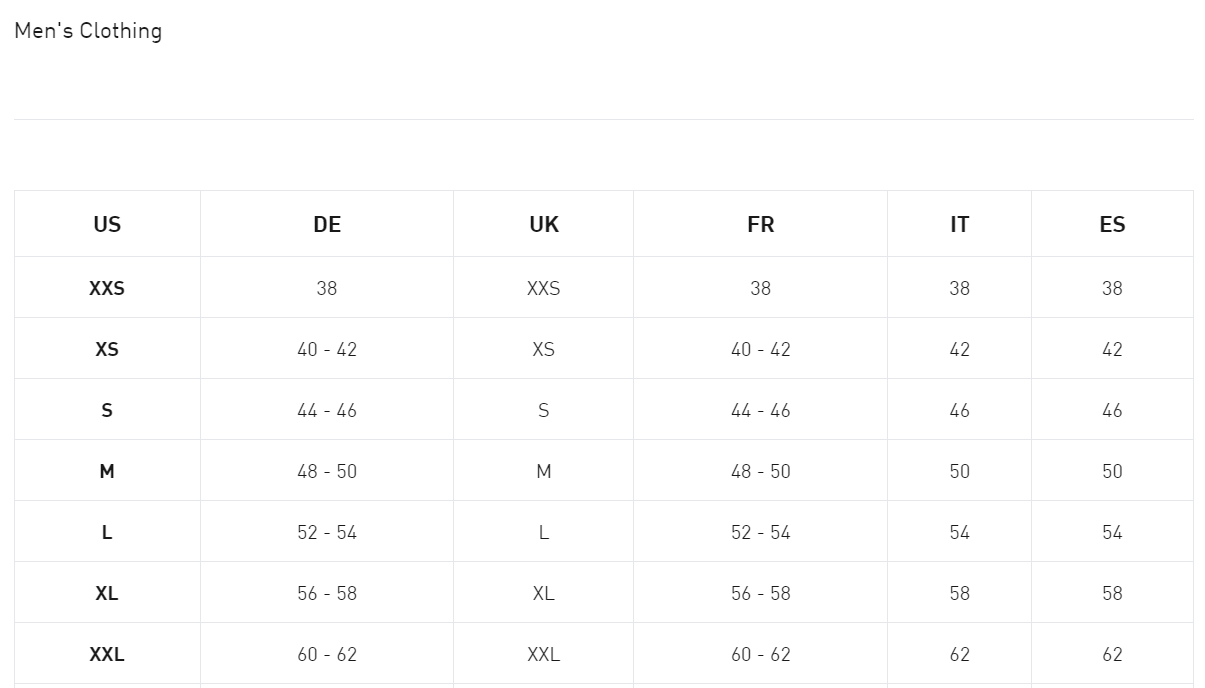The image size is (1205, 688).
Task: Select the IT column header
Action: [x=959, y=225]
